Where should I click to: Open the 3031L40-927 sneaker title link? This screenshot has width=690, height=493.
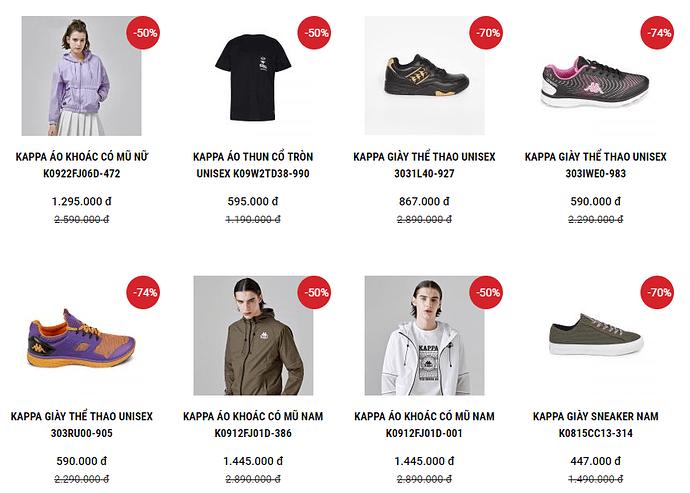pyautogui.click(x=424, y=165)
